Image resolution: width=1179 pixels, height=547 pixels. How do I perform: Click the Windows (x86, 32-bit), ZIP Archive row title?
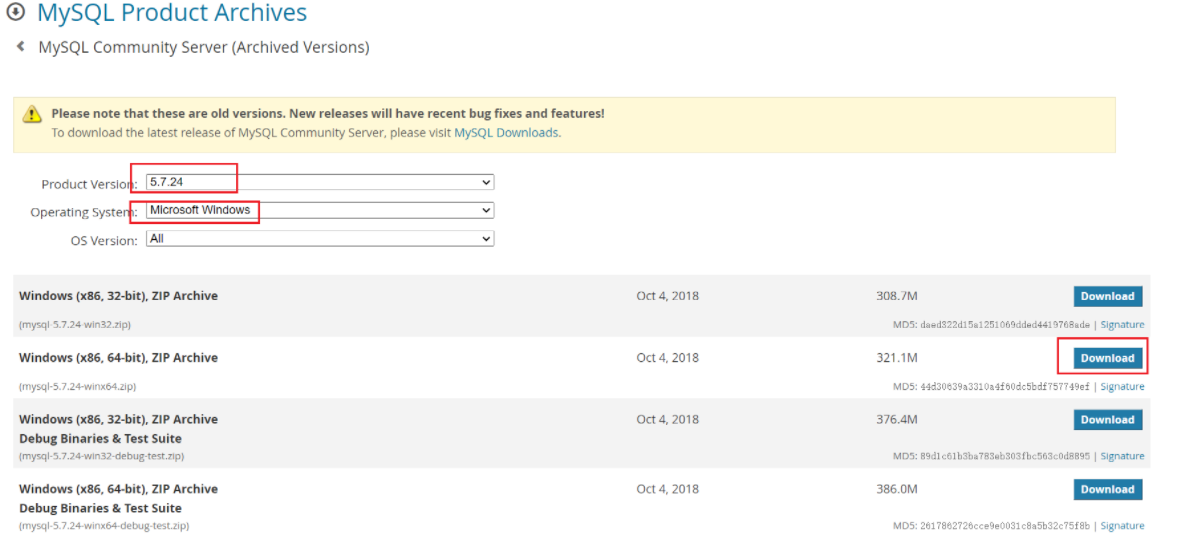(118, 296)
